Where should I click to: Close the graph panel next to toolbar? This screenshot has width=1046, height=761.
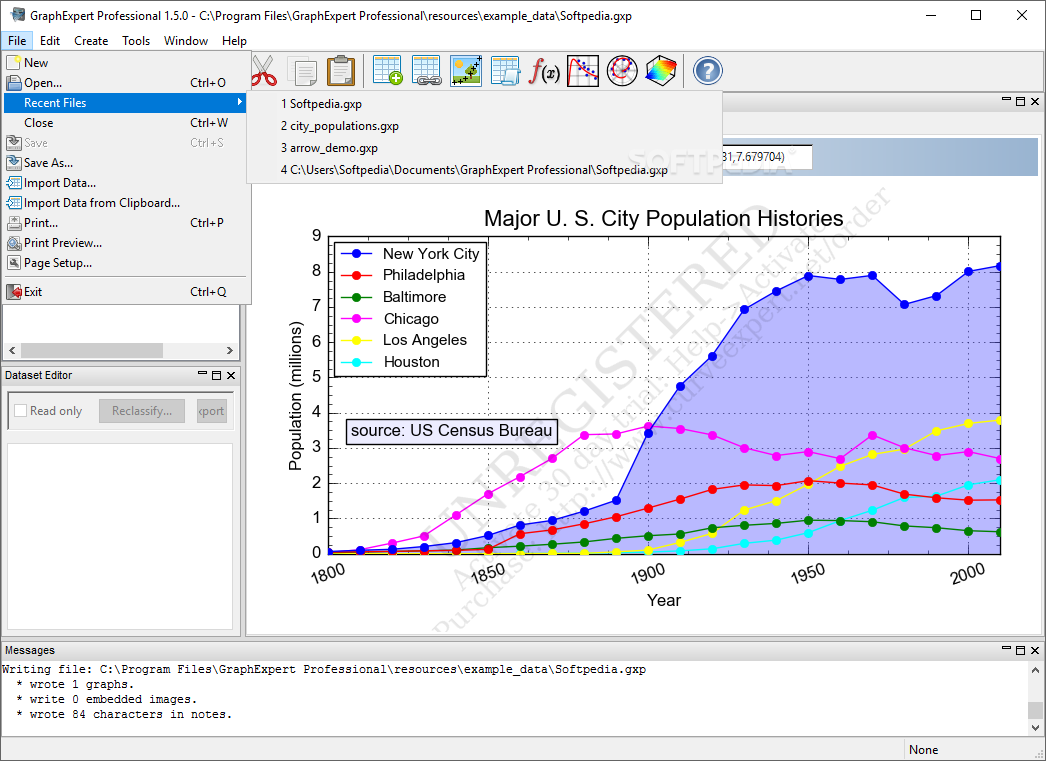coord(1035,101)
